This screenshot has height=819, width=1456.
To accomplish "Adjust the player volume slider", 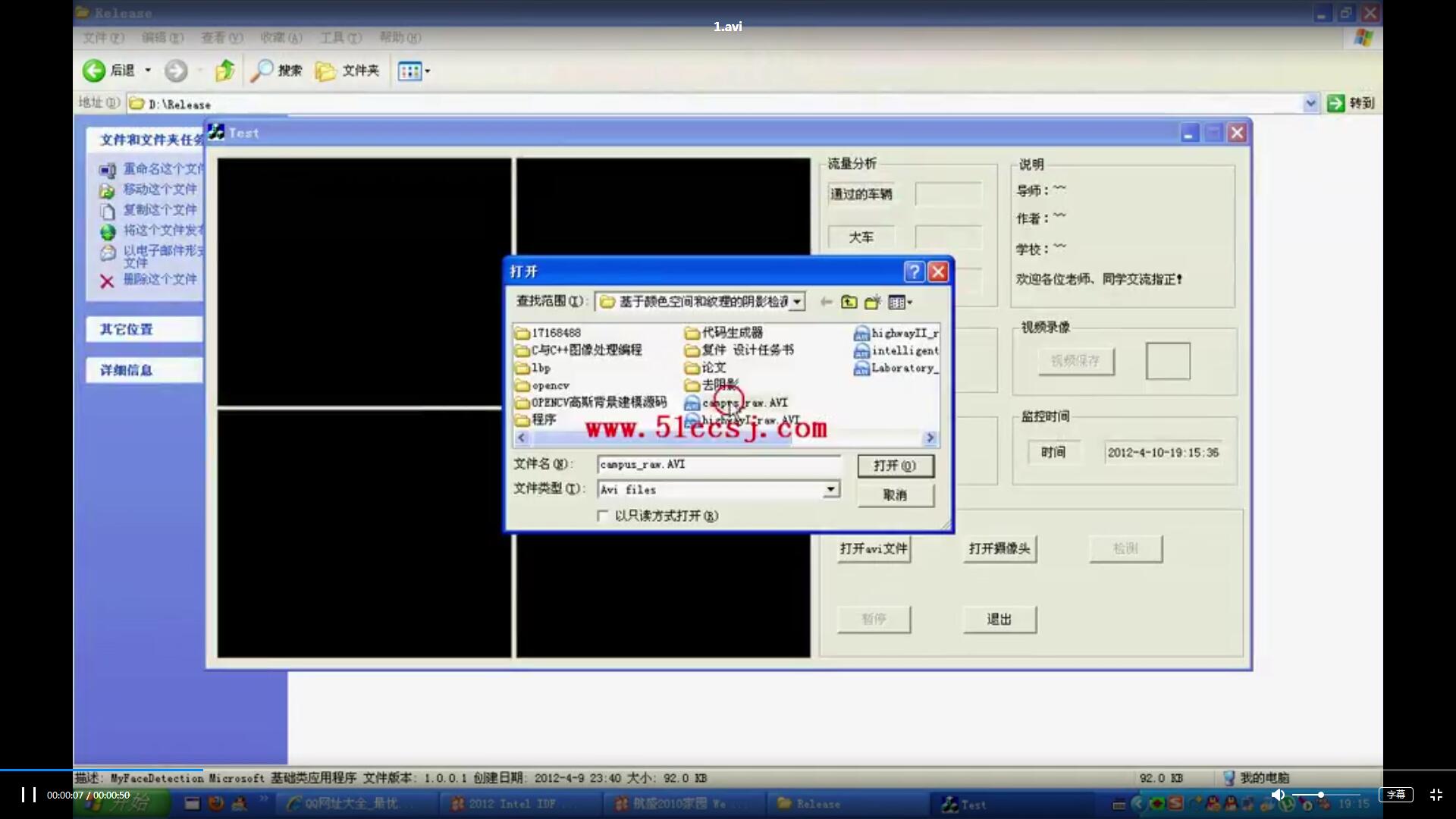I will [1326, 795].
